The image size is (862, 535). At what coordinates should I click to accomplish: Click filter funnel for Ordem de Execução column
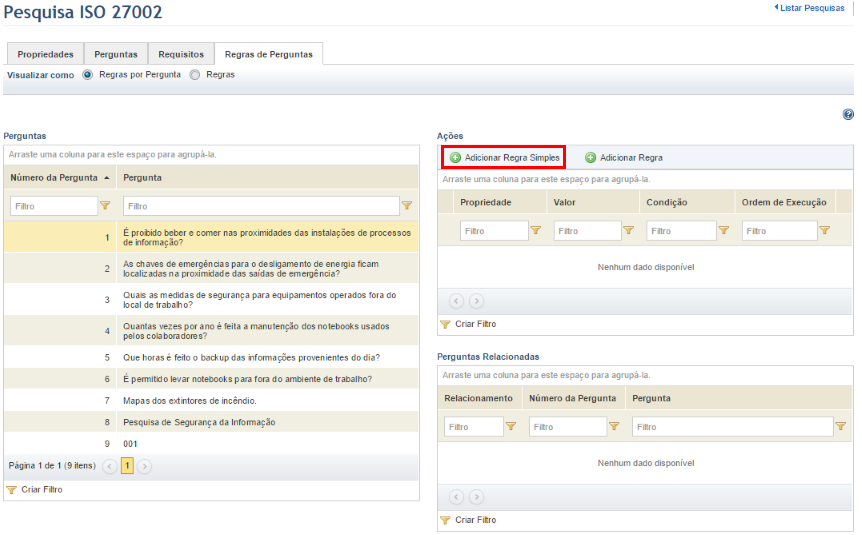point(825,230)
